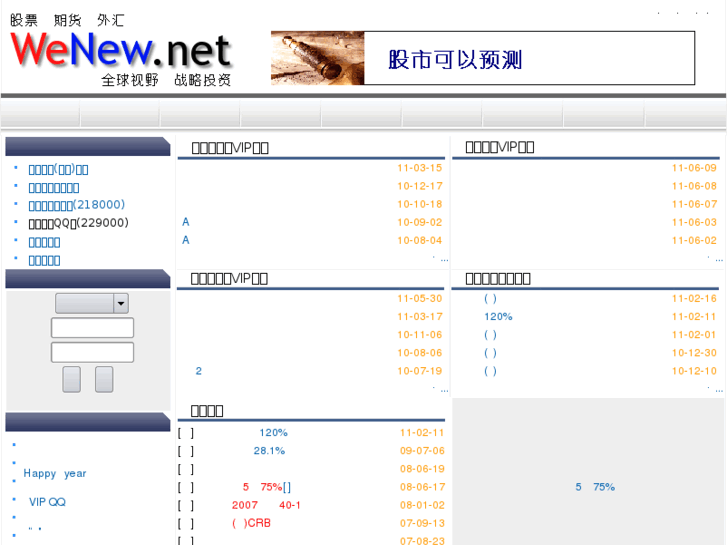The width and height of the screenshot is (727, 545).
Task: Click the telescope picture in the banner
Action: 318,58
